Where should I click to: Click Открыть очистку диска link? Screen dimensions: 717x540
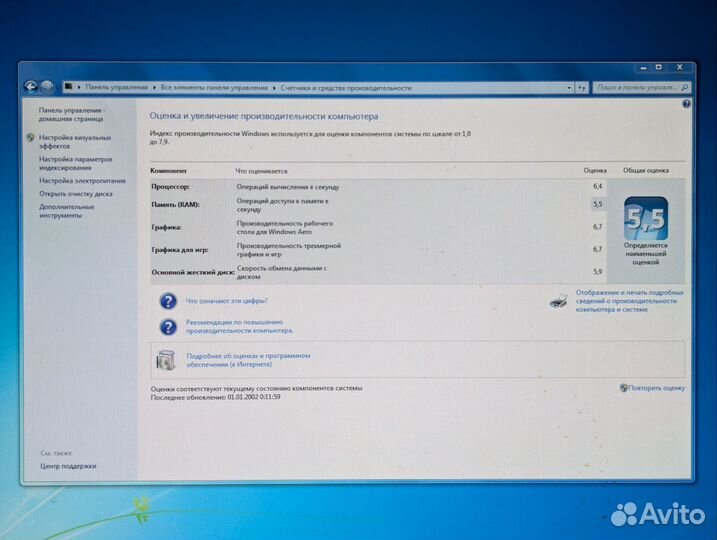(x=75, y=194)
